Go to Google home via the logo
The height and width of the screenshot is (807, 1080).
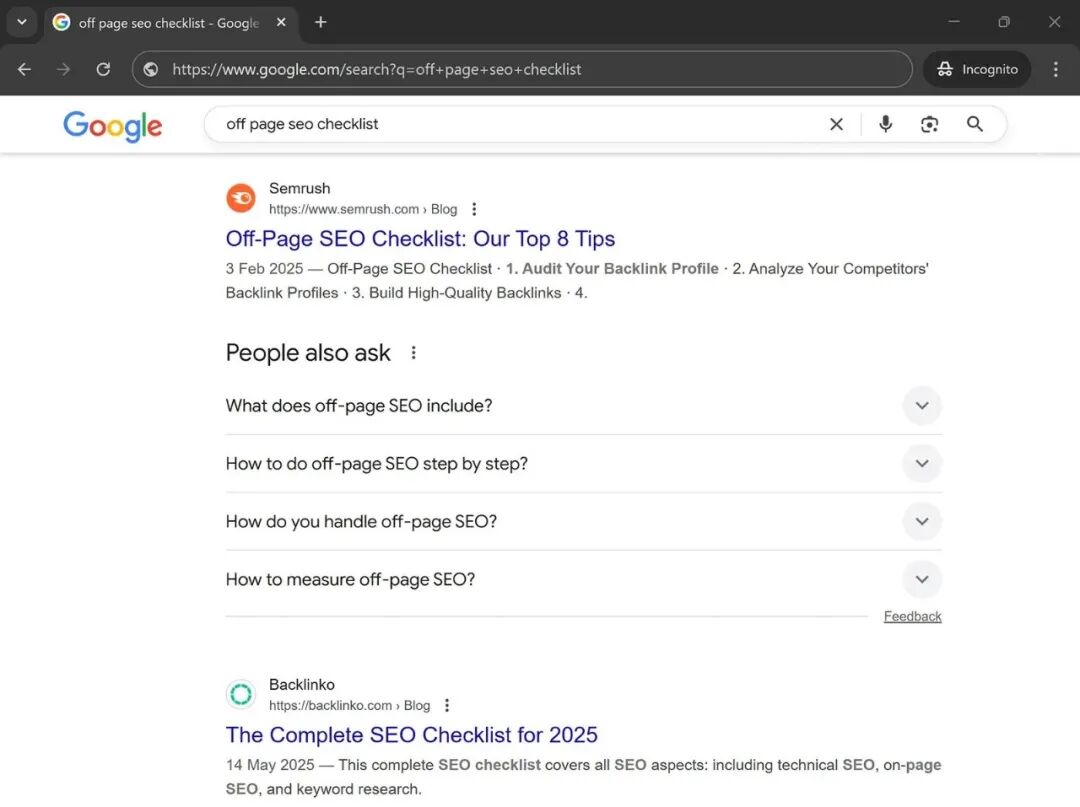[x=113, y=126]
